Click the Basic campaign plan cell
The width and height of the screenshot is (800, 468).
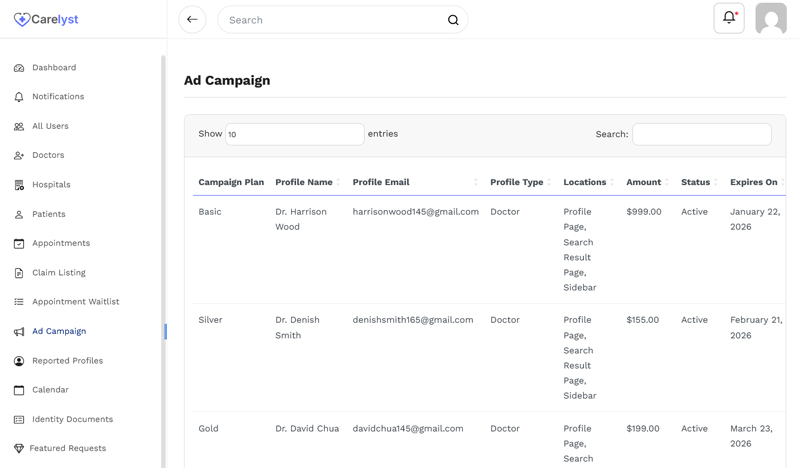[210, 212]
